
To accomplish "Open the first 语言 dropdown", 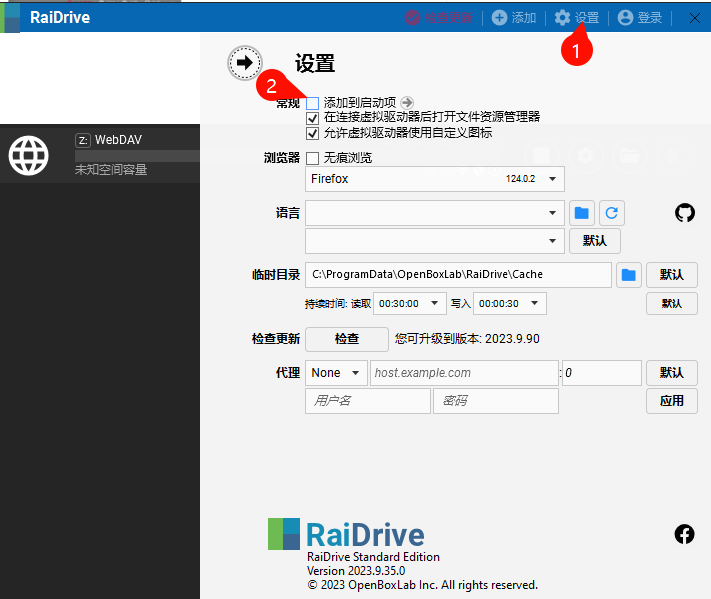I will (x=435, y=213).
